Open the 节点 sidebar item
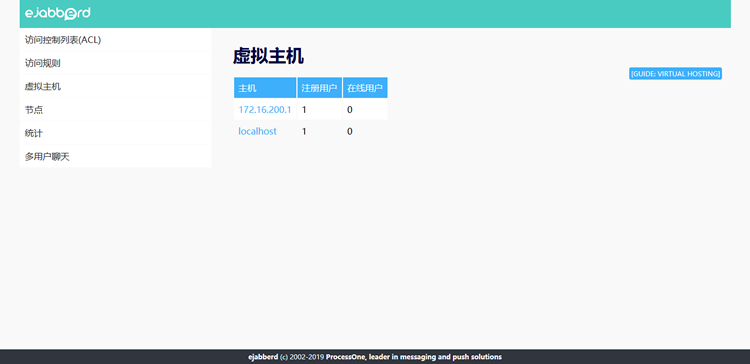Viewport: 750px width, 364px height. pyautogui.click(x=115, y=110)
